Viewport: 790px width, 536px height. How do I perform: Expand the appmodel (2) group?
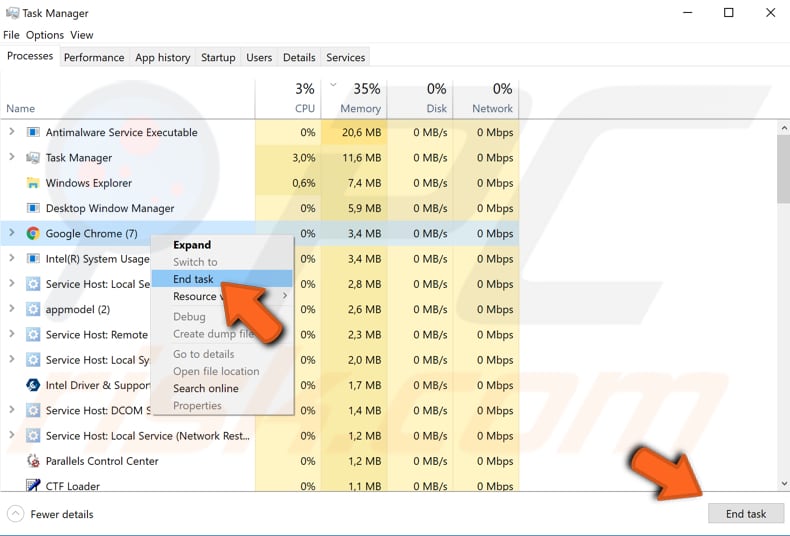click(12, 308)
